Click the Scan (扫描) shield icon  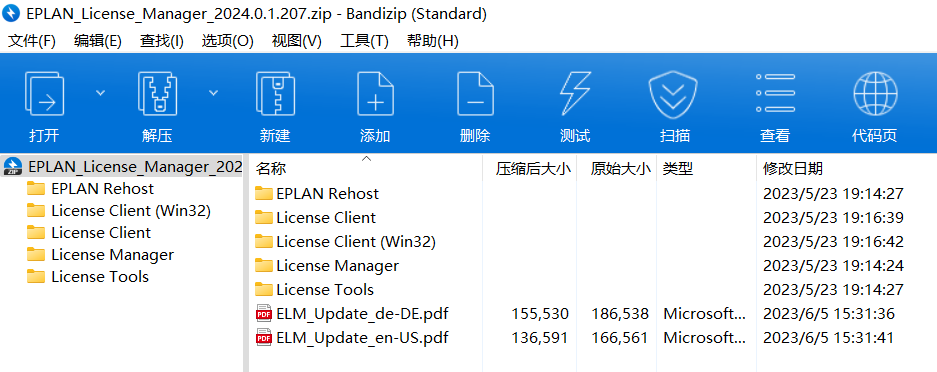click(673, 95)
